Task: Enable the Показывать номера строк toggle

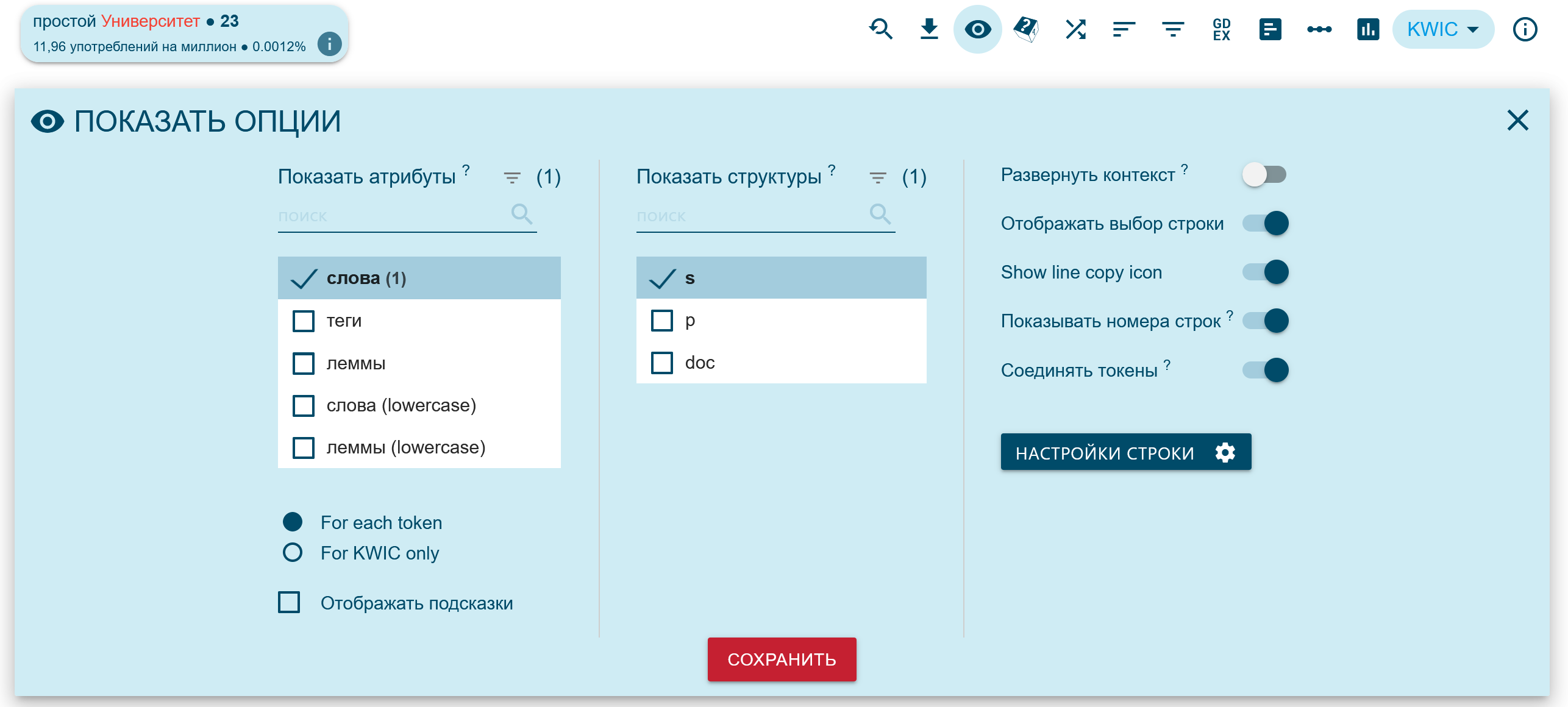Action: (1264, 321)
